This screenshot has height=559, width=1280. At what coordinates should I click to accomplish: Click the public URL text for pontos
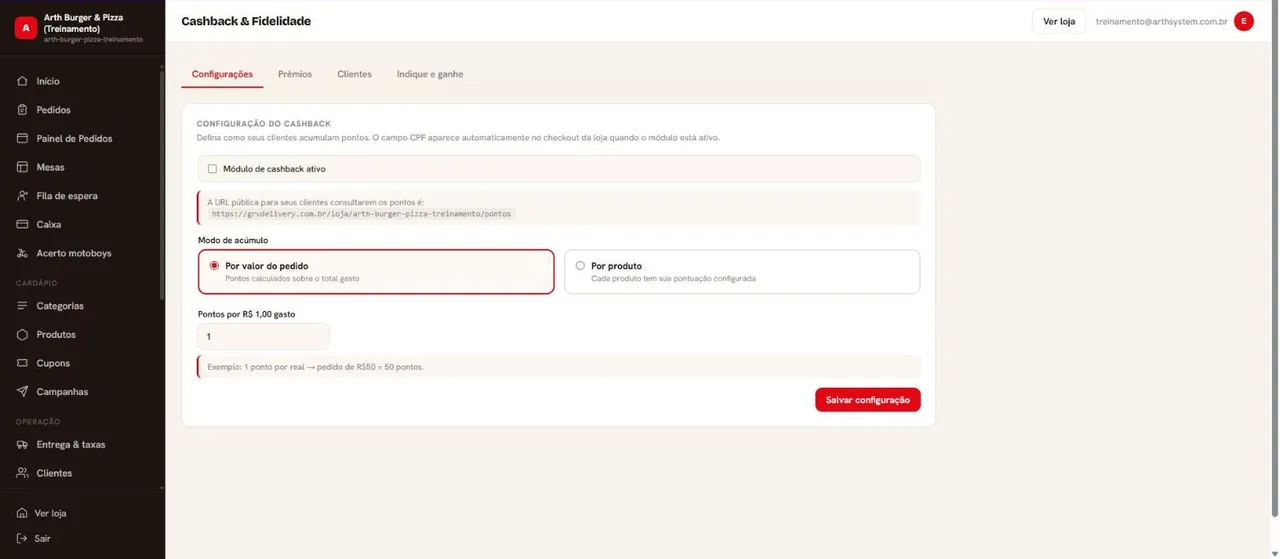[361, 214]
